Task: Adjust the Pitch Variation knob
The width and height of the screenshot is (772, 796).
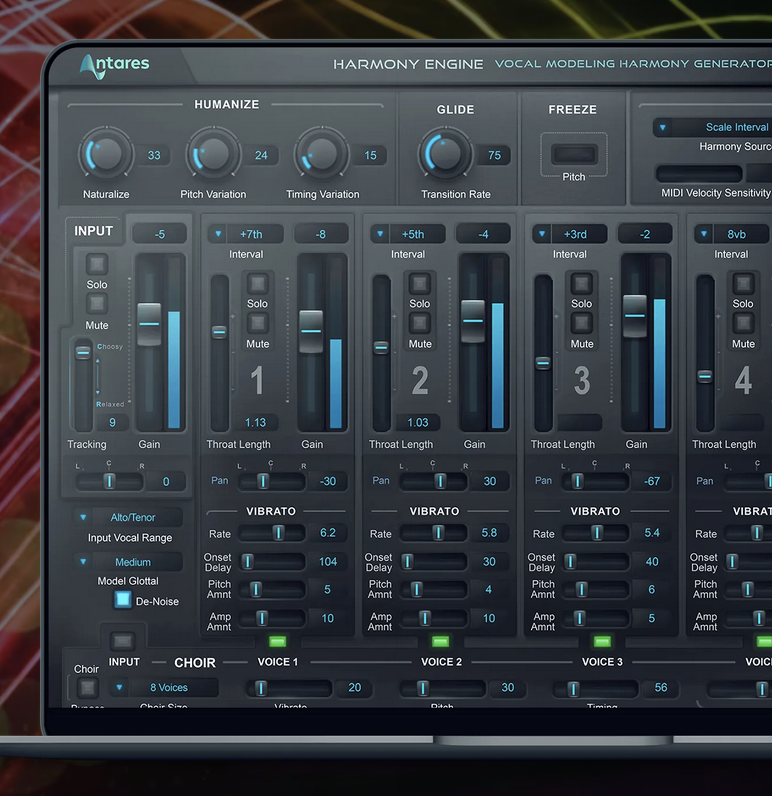Action: [213, 153]
